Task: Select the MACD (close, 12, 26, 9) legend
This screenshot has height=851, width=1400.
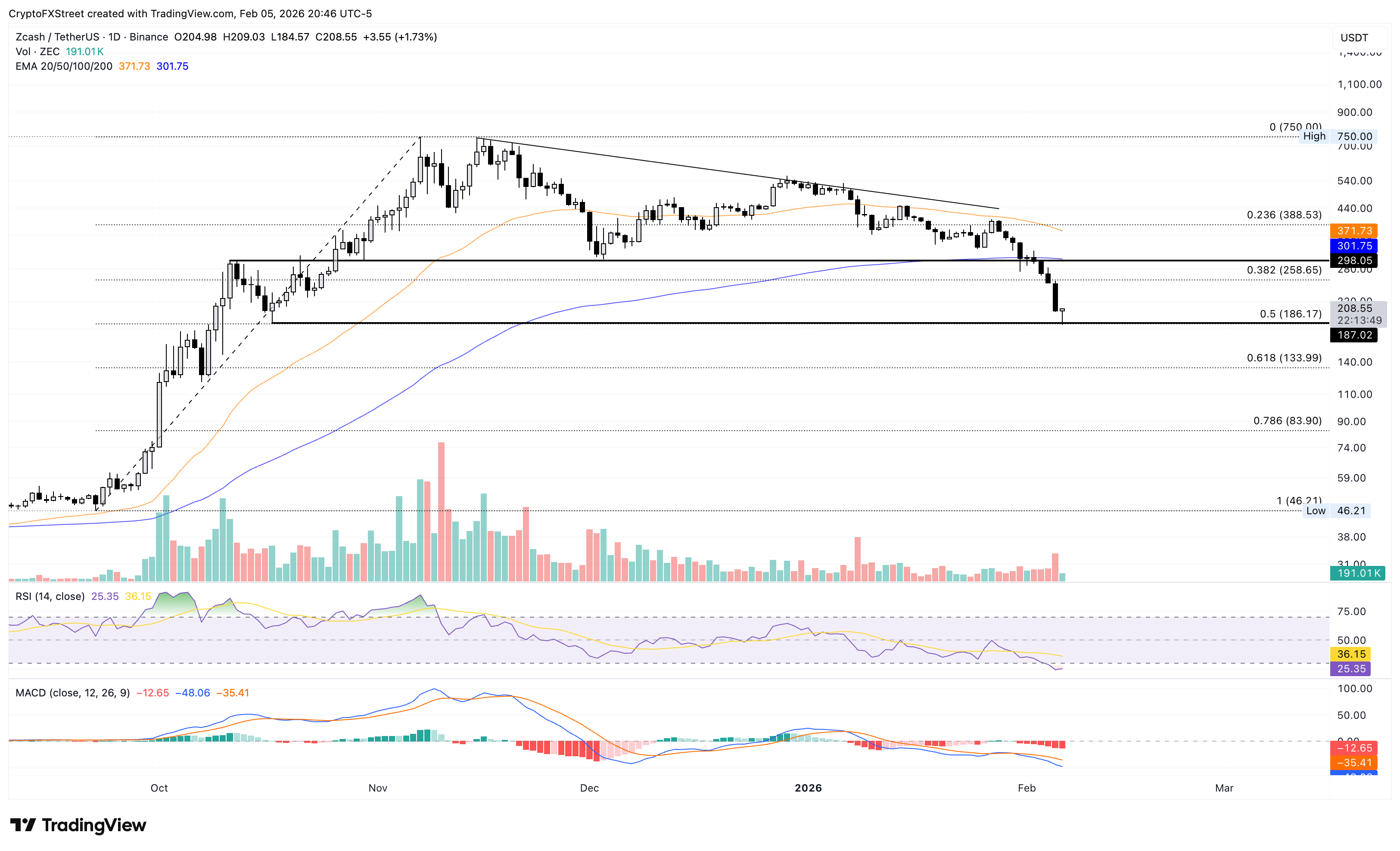Action: point(73,693)
